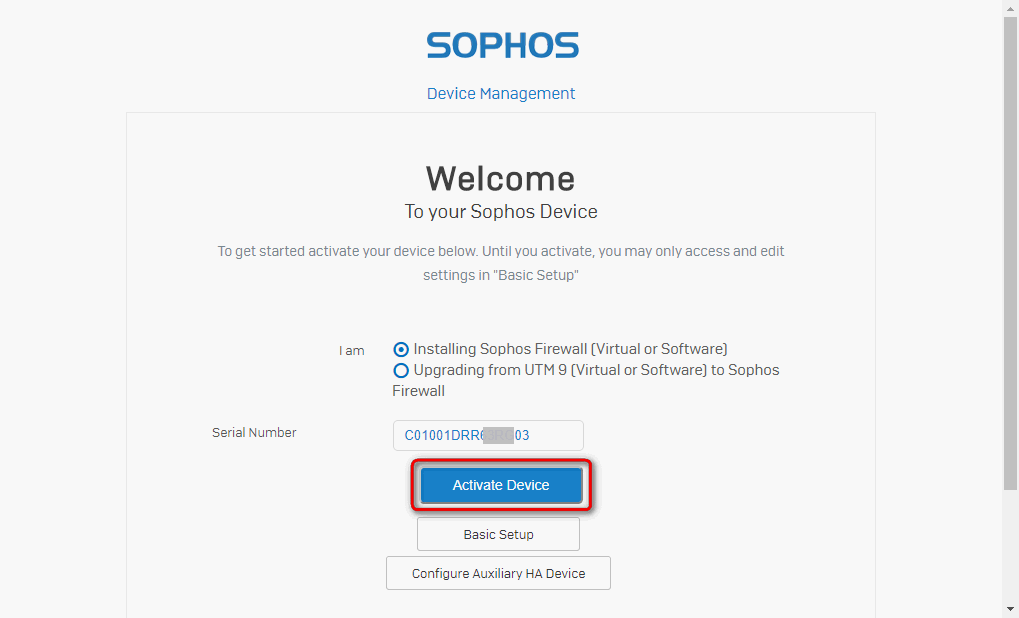The width and height of the screenshot is (1019, 618).
Task: Open Basic Setup
Action: (x=498, y=534)
